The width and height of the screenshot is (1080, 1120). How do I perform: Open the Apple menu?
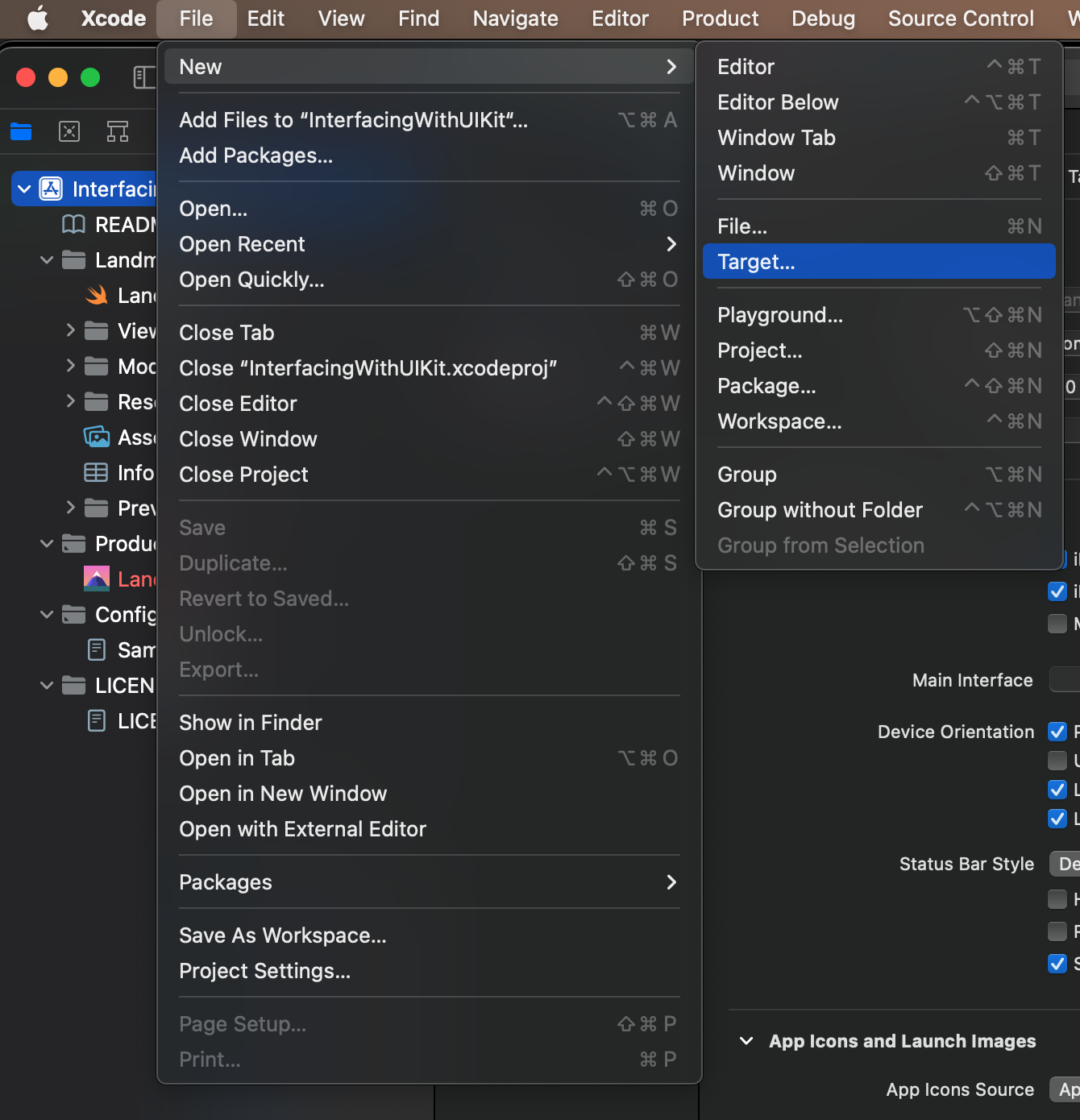click(37, 18)
